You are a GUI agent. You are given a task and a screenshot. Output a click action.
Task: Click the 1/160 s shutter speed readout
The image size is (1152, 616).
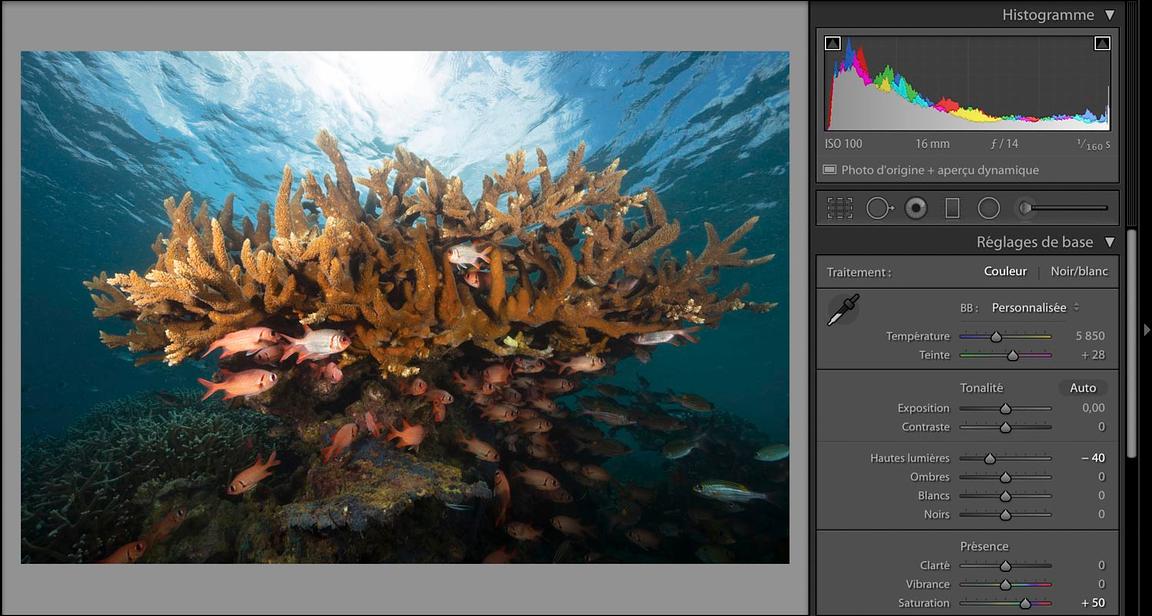(x=1093, y=145)
